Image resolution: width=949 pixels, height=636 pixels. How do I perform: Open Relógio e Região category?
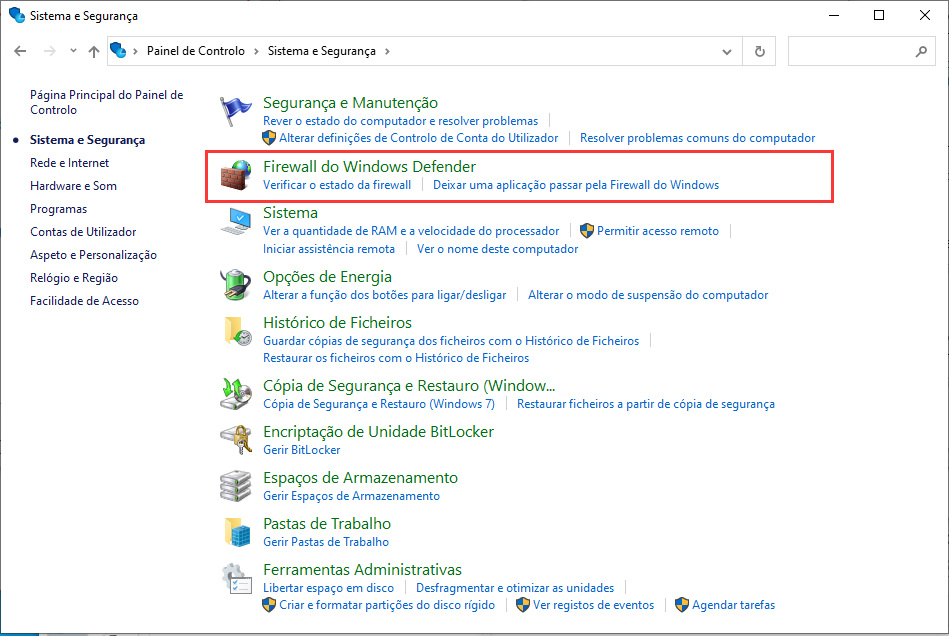pos(74,278)
